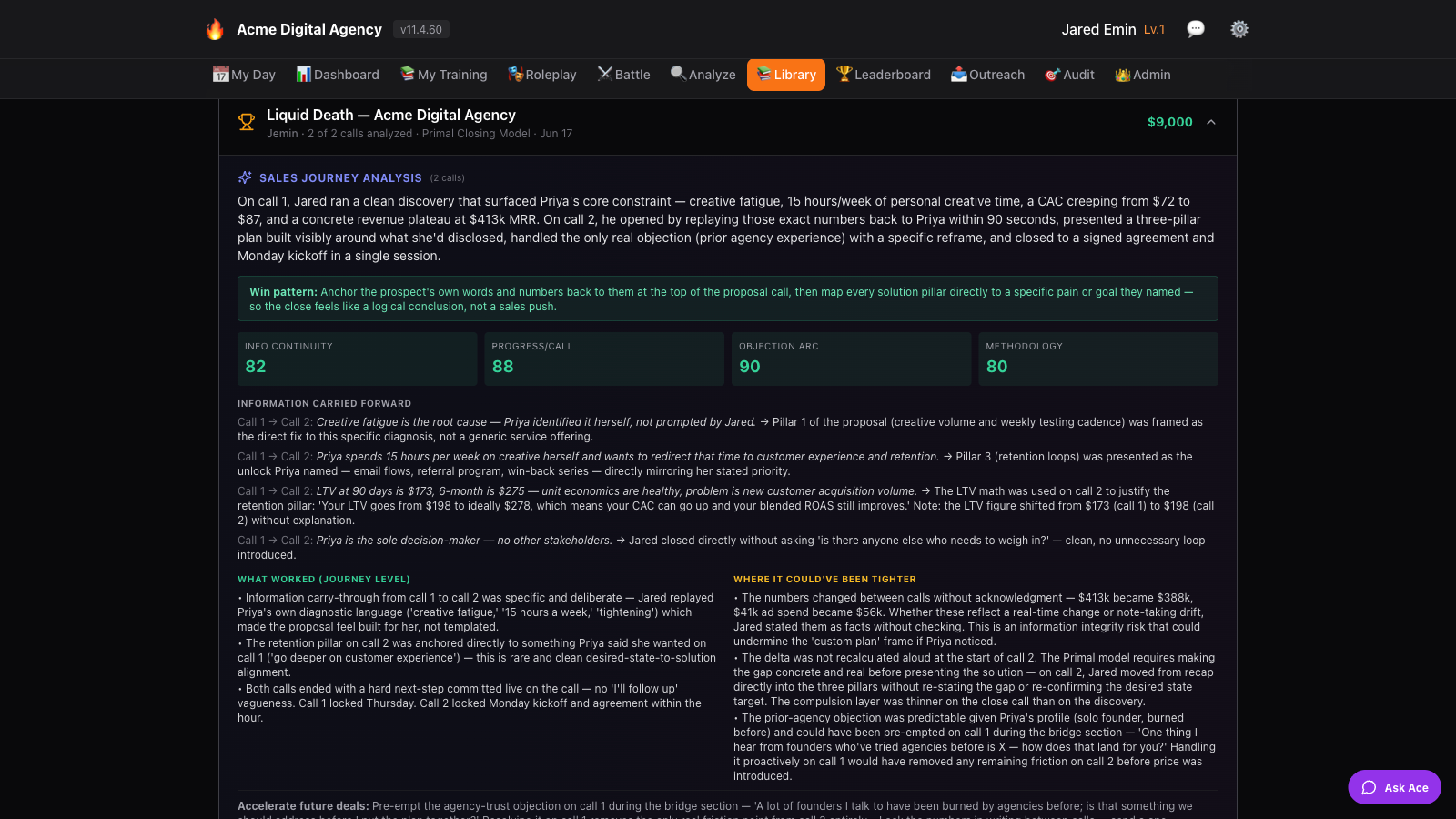Click the flame logo icon

coord(215,29)
